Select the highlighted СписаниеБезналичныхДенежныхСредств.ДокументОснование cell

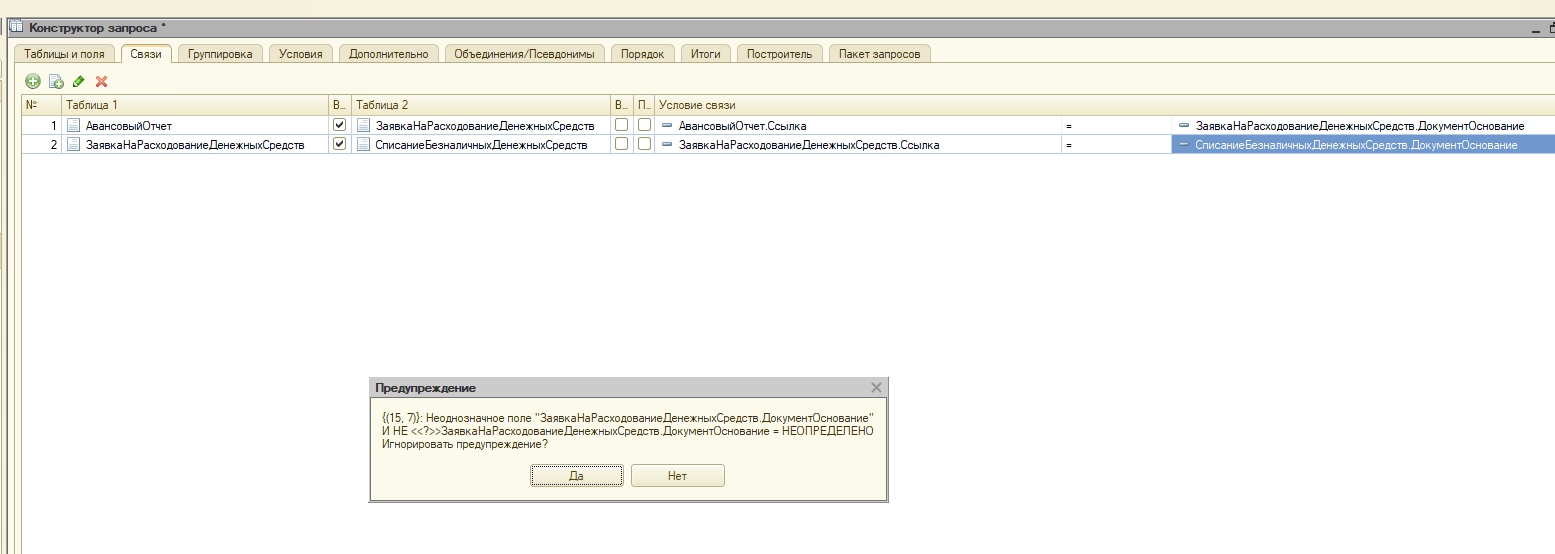point(1355,145)
